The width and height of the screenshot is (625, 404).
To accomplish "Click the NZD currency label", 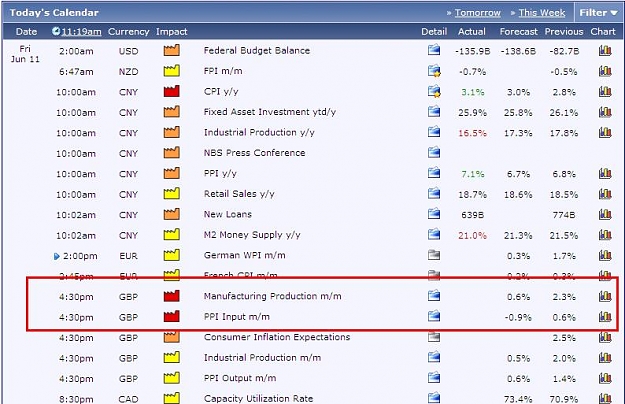I will click(x=128, y=72).
